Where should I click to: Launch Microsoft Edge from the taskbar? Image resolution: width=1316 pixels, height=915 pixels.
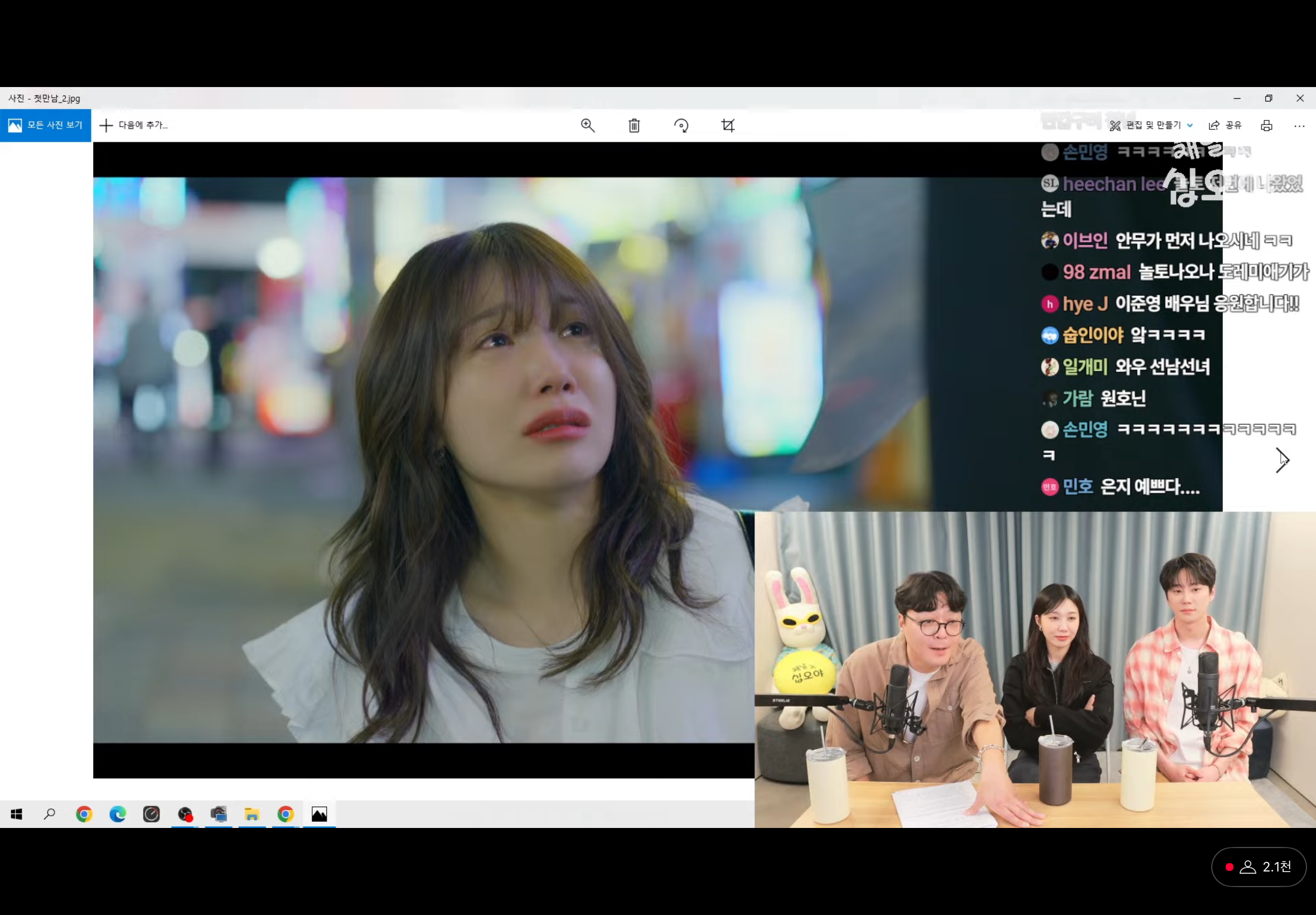pyautogui.click(x=118, y=814)
